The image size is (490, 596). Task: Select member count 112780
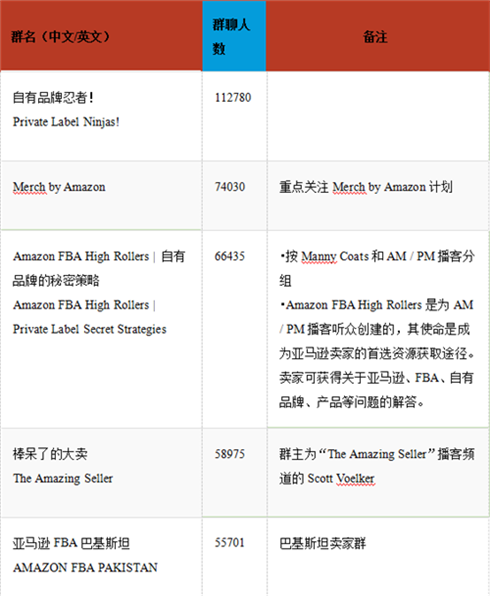pos(233,98)
